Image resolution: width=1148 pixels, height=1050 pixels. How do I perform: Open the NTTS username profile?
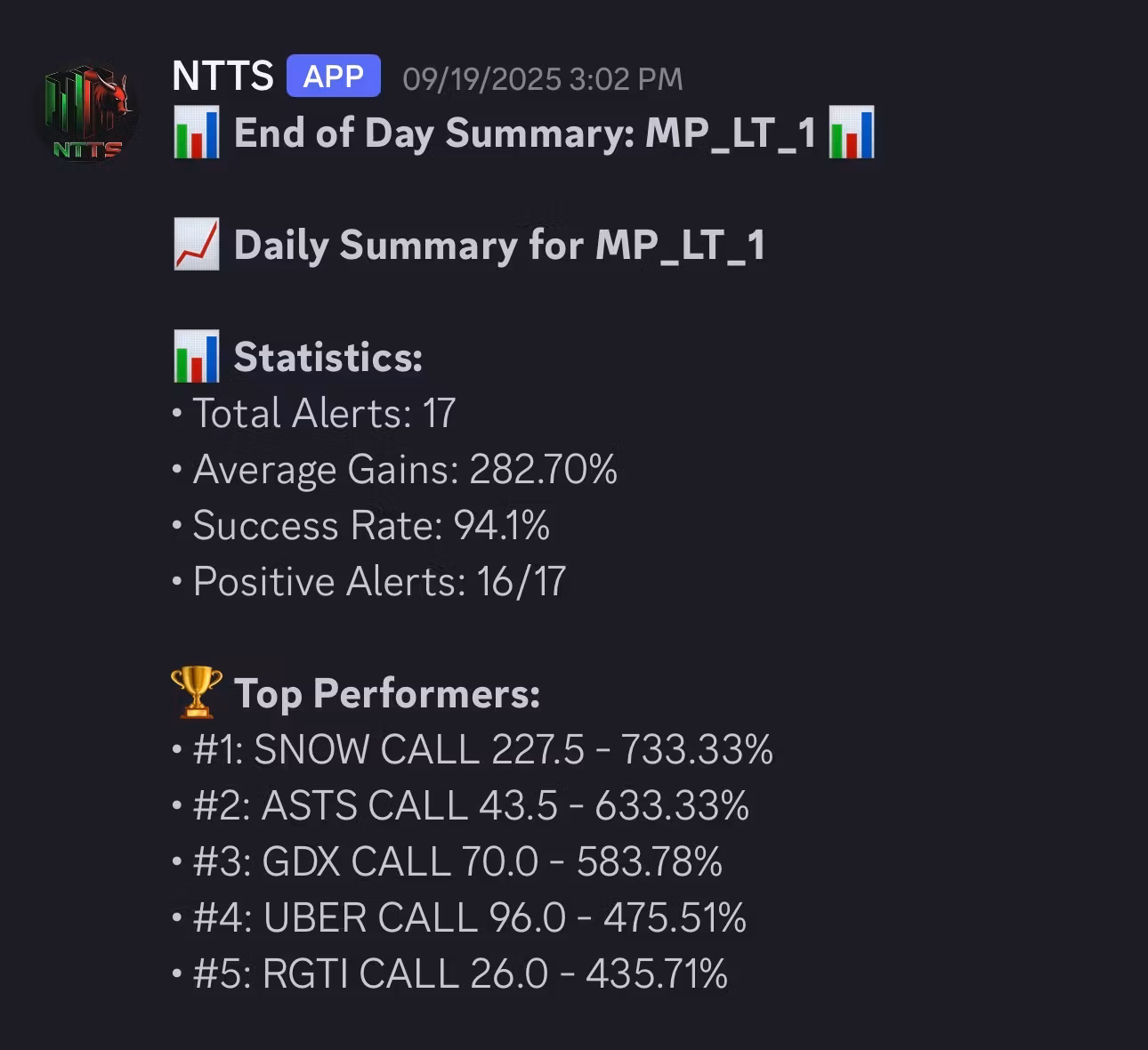pyautogui.click(x=222, y=77)
